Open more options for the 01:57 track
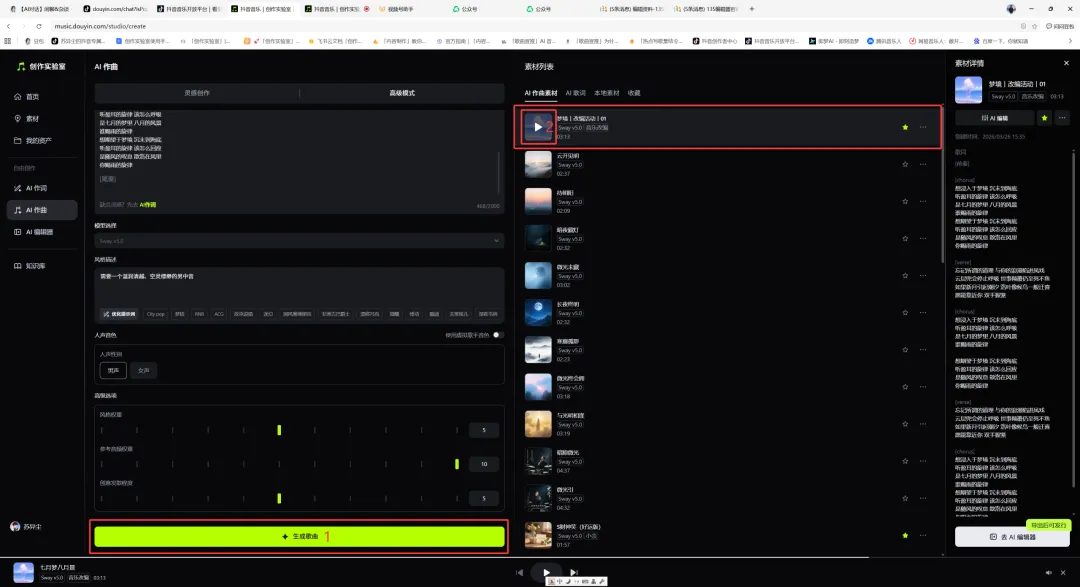The image size is (1080, 587). coord(923,535)
